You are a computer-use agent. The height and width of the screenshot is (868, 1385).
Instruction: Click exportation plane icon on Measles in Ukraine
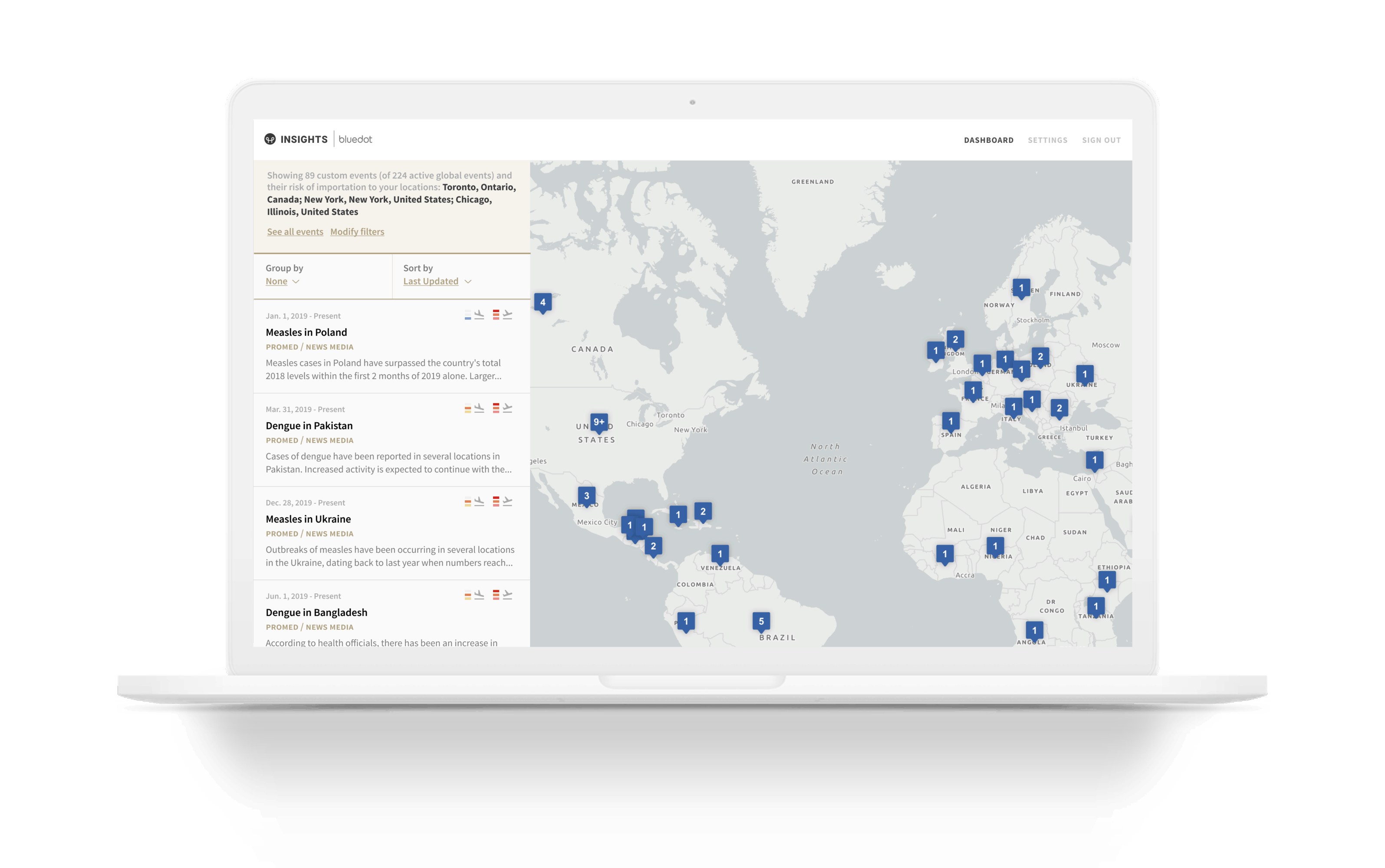coord(507,501)
